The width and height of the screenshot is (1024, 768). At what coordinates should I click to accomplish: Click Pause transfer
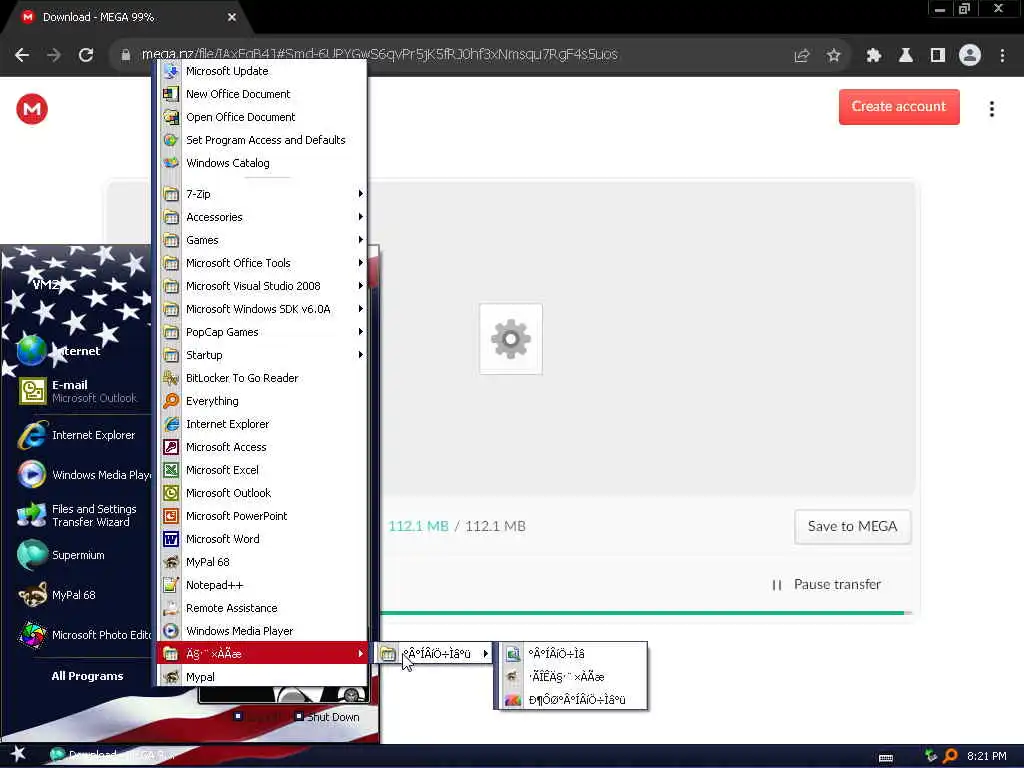827,584
